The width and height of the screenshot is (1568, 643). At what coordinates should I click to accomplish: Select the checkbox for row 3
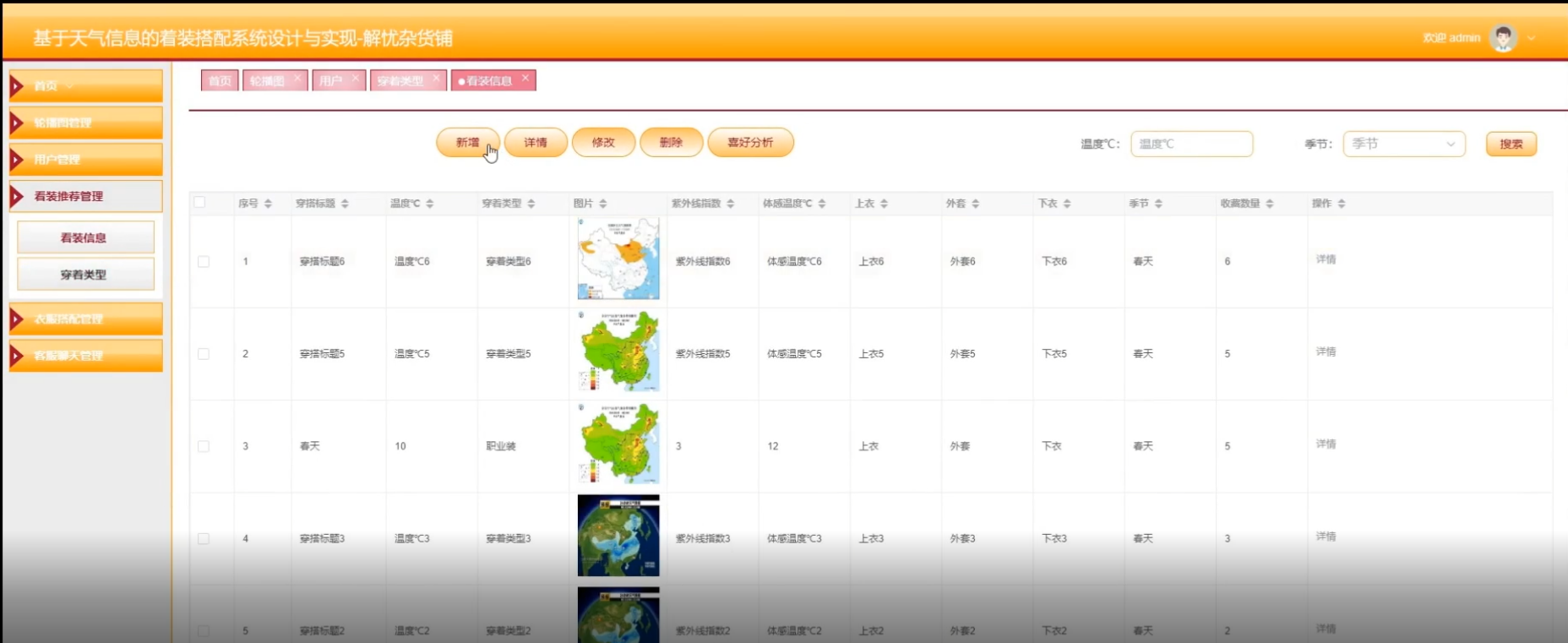(204, 446)
